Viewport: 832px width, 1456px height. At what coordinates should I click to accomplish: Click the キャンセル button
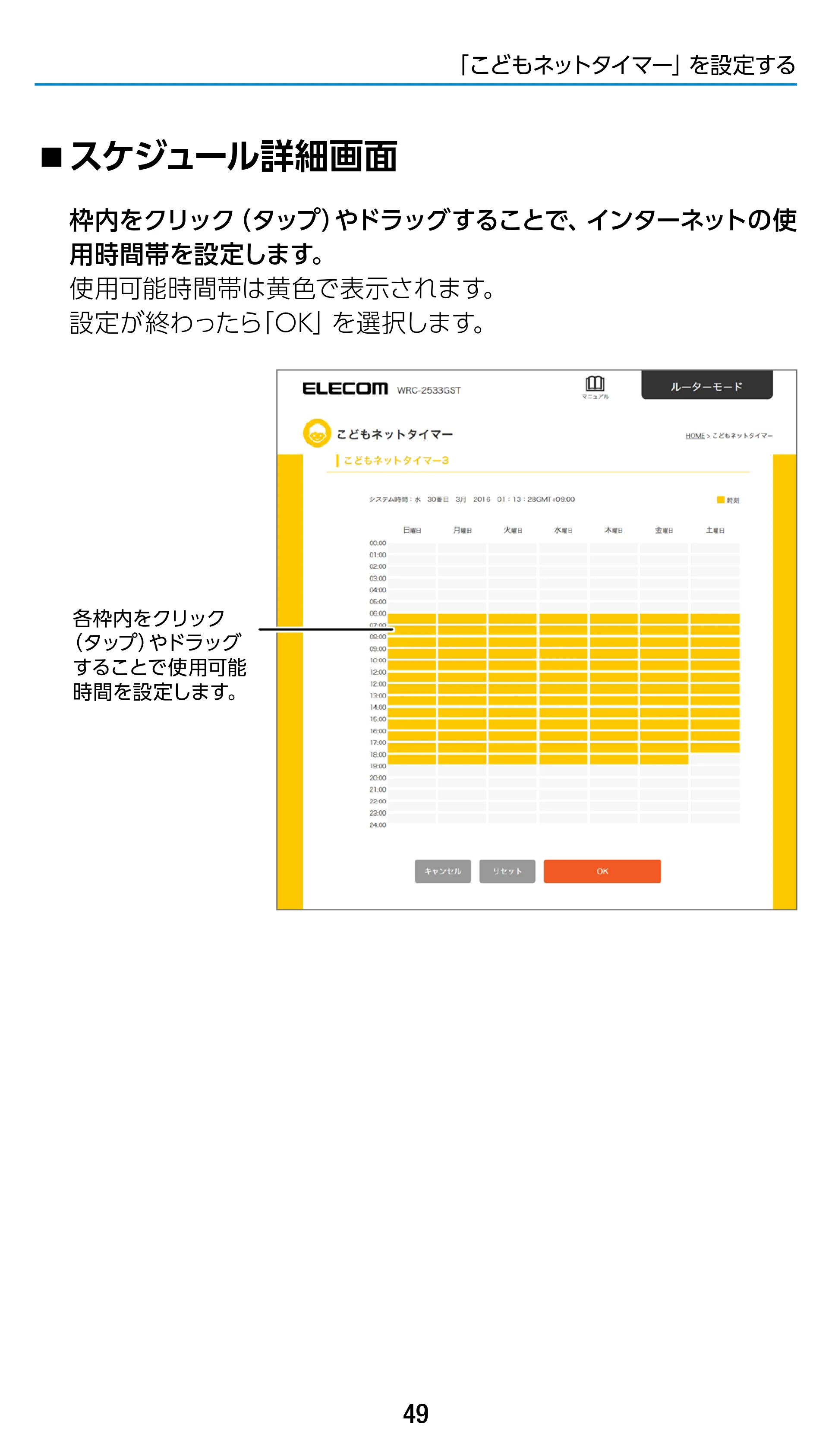[443, 871]
